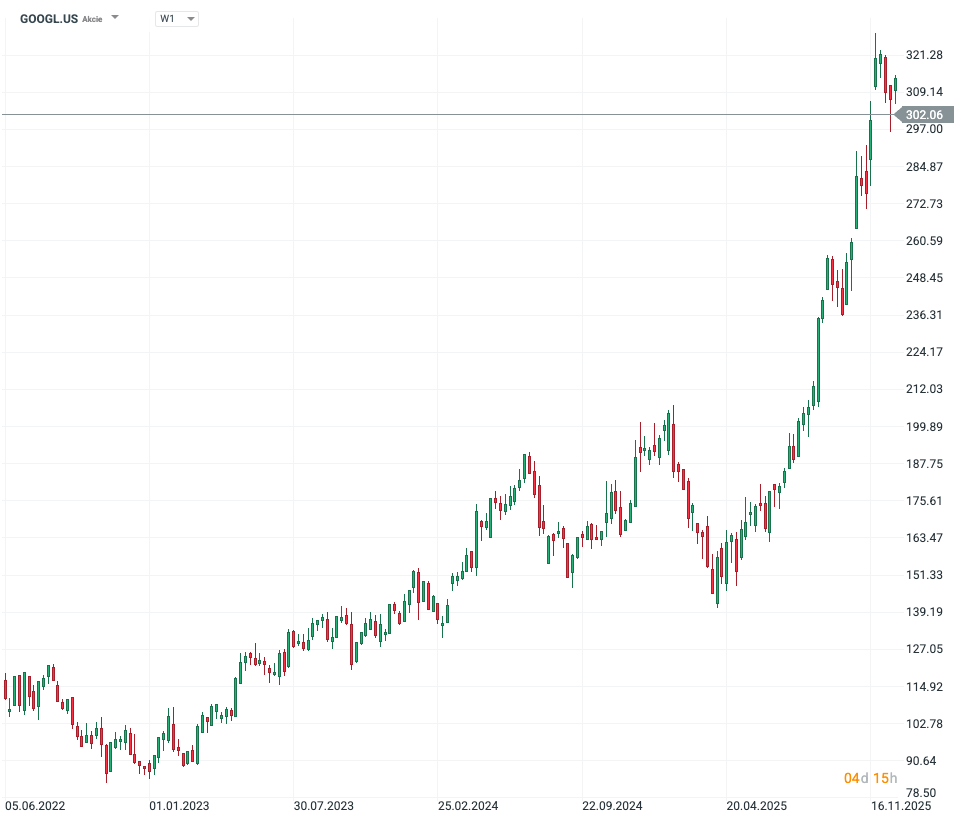The image size is (966, 823).
Task: Click the 01.01.2023 date label
Action: click(179, 805)
